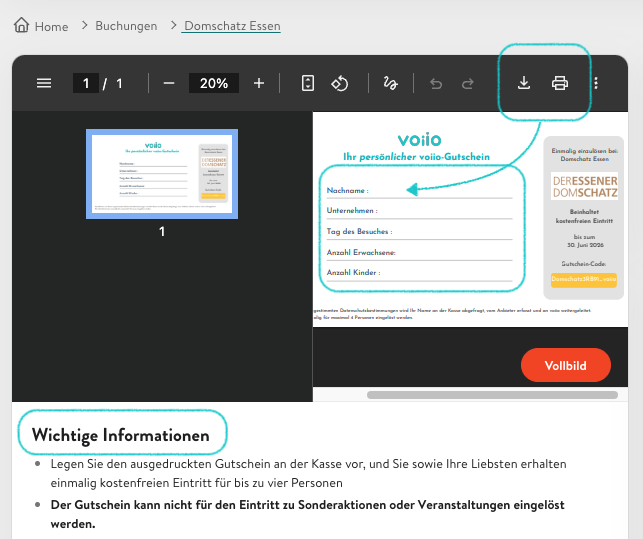Click the Domschatz Essen breadcrumb
Image resolution: width=643 pixels, height=539 pixels.
[x=232, y=26]
